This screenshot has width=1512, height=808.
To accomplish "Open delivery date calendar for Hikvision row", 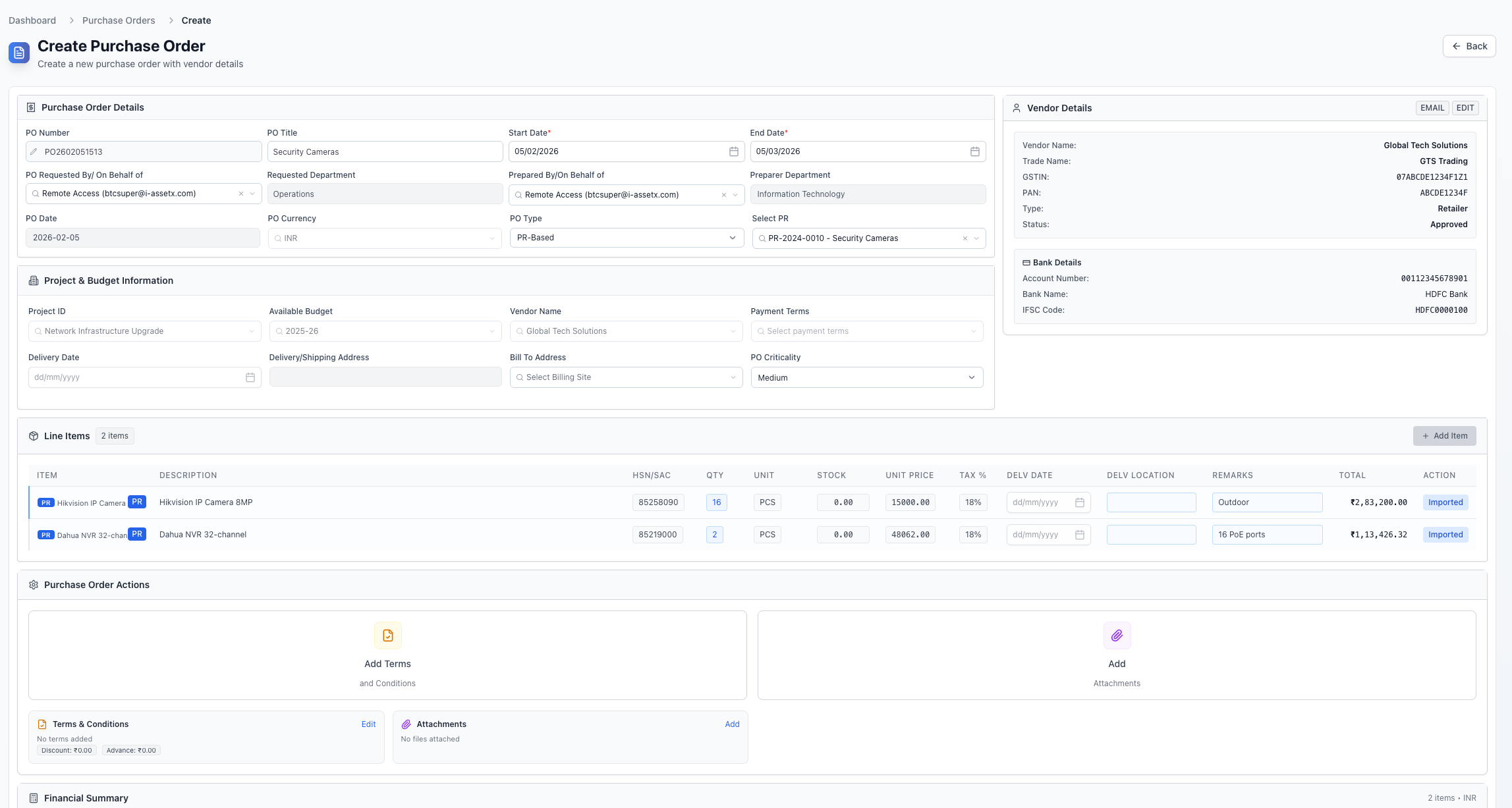I will [1080, 502].
